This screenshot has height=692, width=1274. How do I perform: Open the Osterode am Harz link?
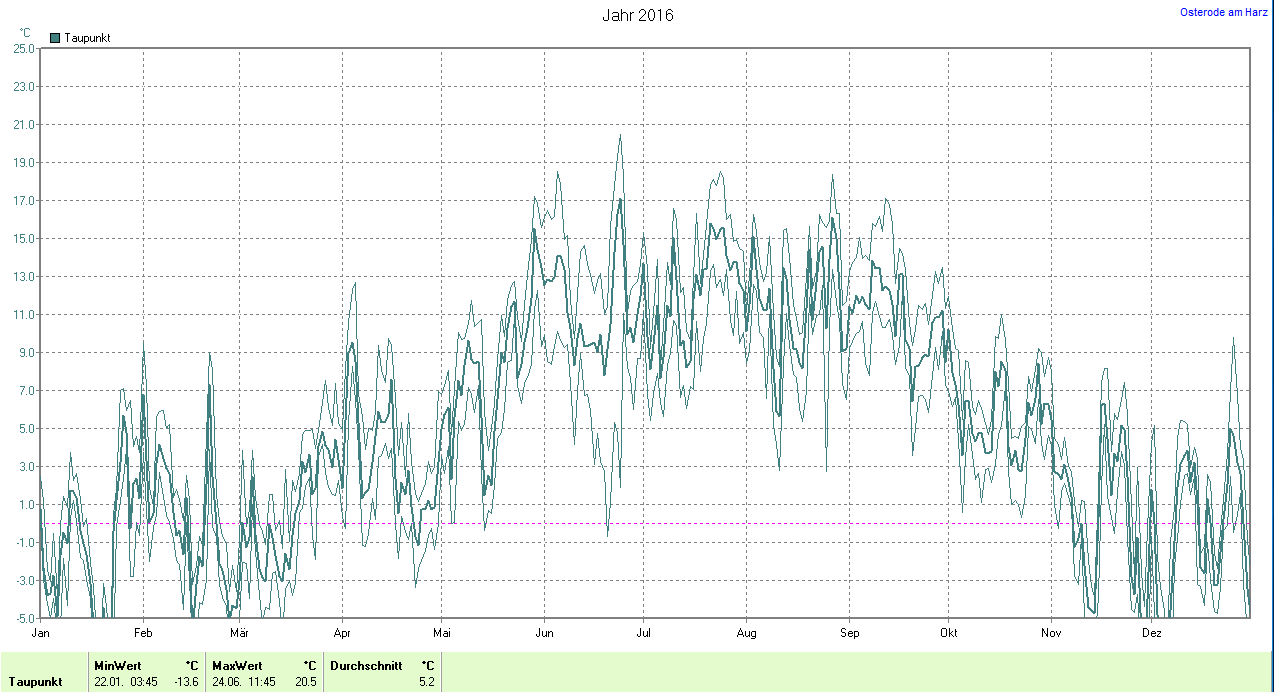pos(1224,12)
